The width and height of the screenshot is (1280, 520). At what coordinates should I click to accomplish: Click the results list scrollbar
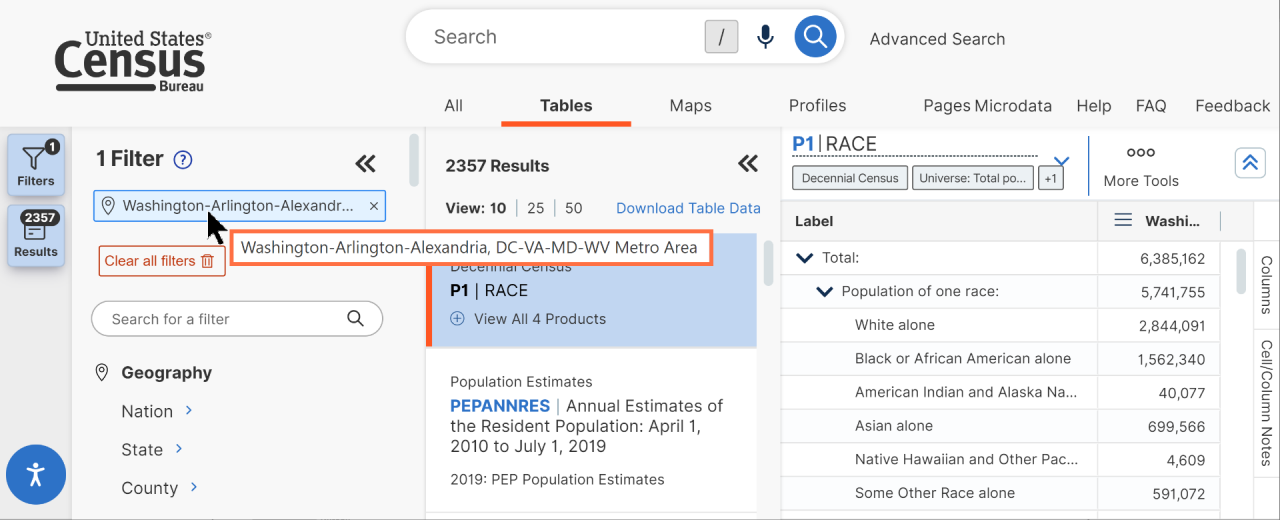pos(768,262)
